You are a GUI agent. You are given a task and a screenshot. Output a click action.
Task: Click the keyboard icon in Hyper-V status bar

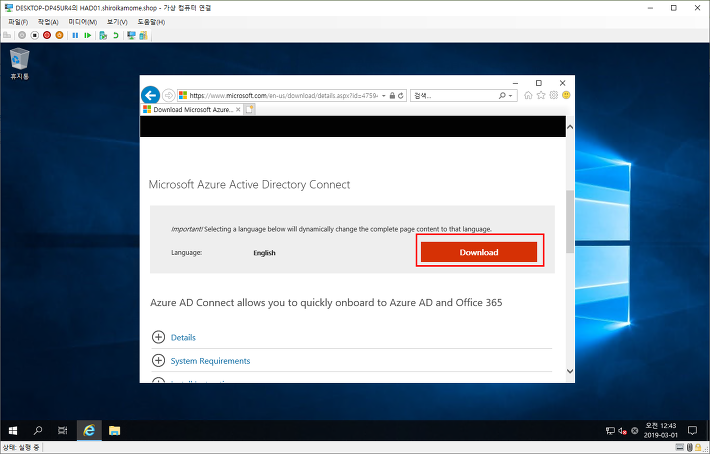pyautogui.click(x=680, y=448)
